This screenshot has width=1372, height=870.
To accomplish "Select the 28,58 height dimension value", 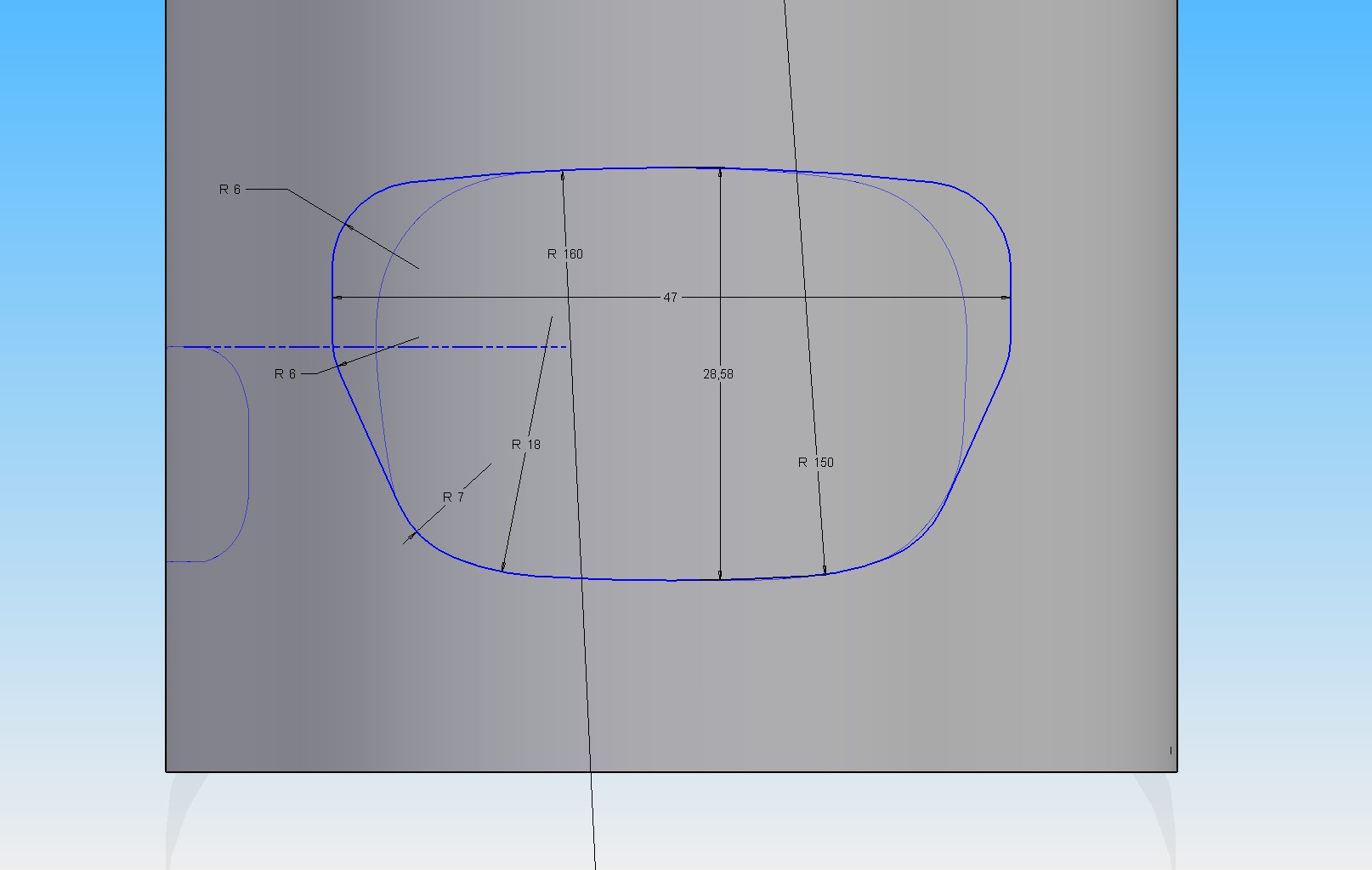I will pos(718,374).
